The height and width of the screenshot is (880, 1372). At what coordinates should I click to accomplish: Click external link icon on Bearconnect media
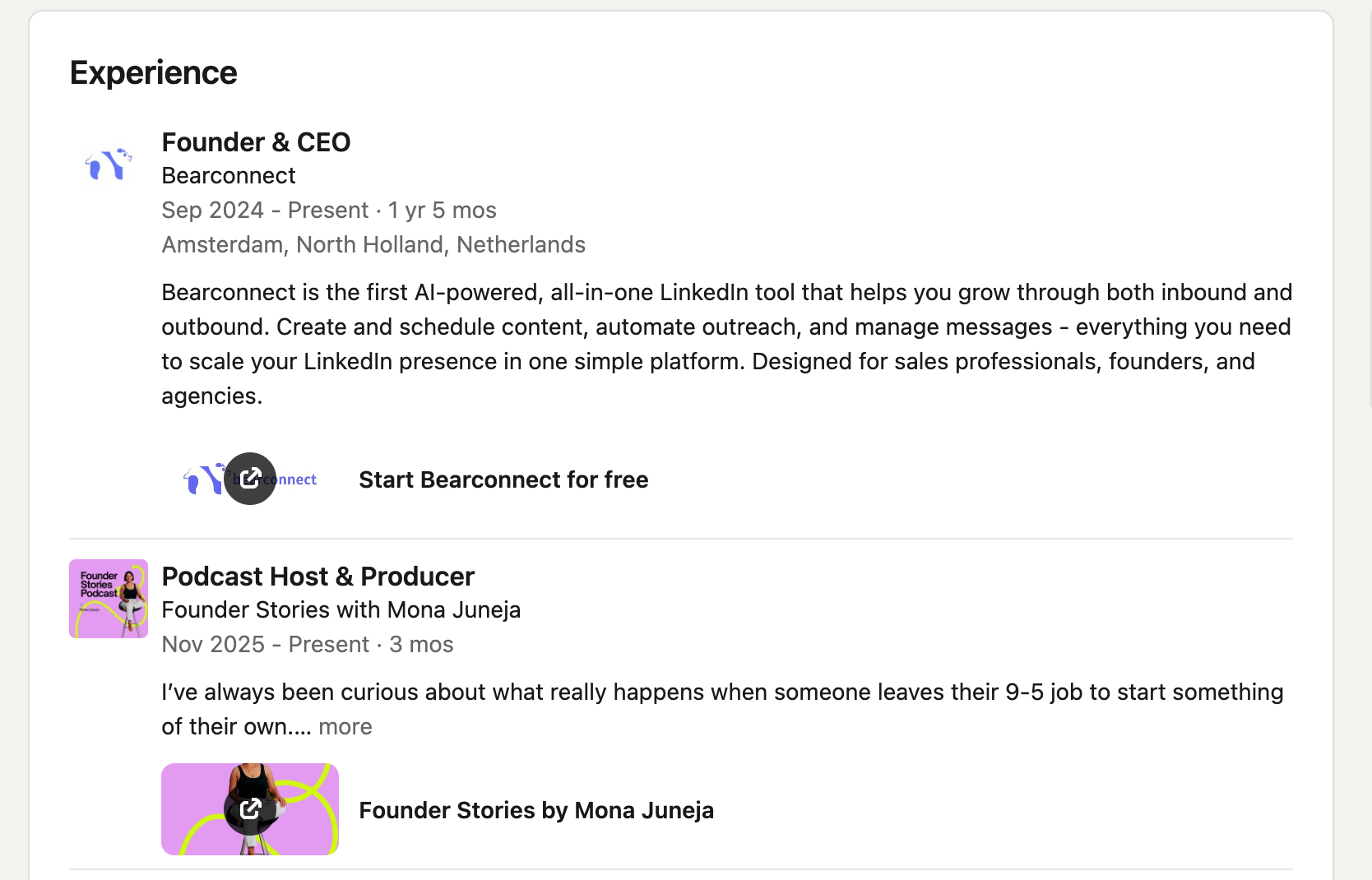pyautogui.click(x=250, y=479)
